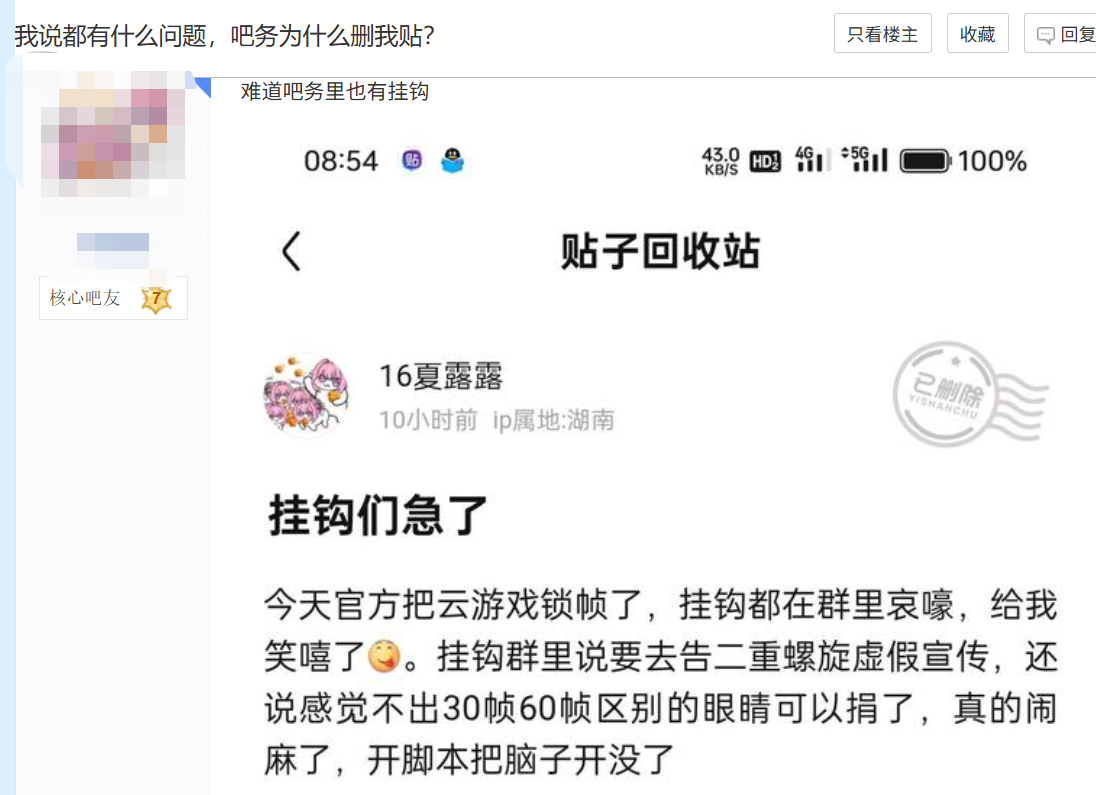Open the pixelated user avatar on left

[113, 134]
